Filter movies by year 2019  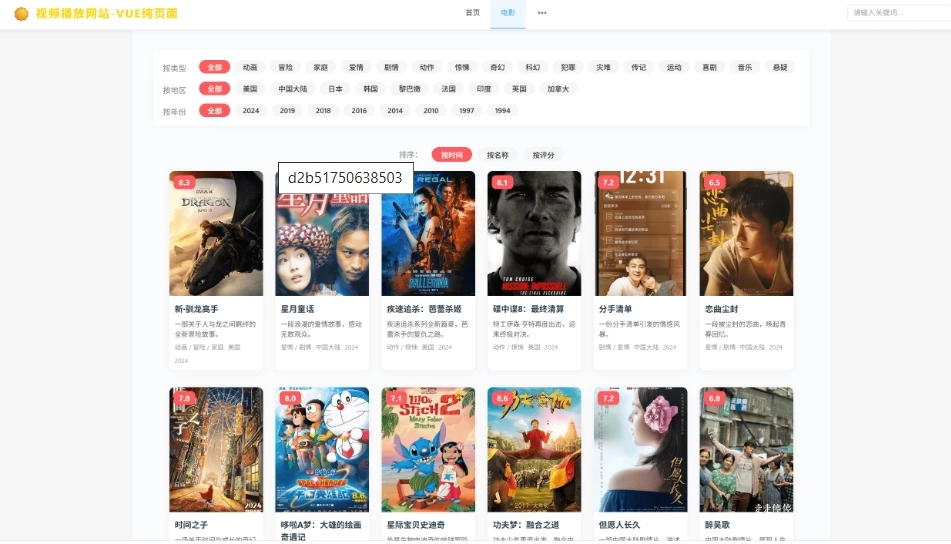click(x=288, y=110)
